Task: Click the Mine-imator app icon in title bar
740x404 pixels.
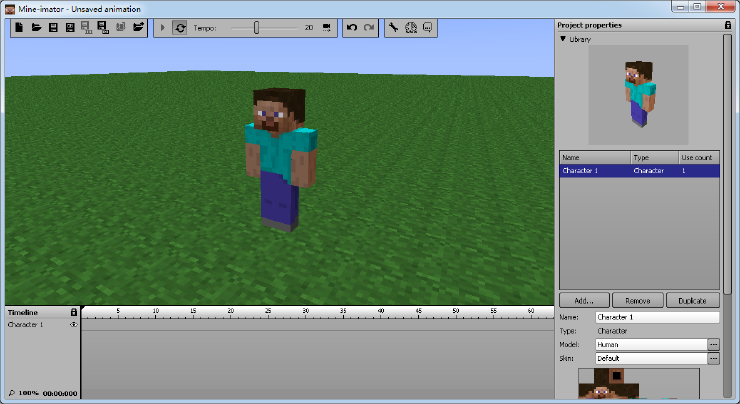Action: (x=10, y=9)
